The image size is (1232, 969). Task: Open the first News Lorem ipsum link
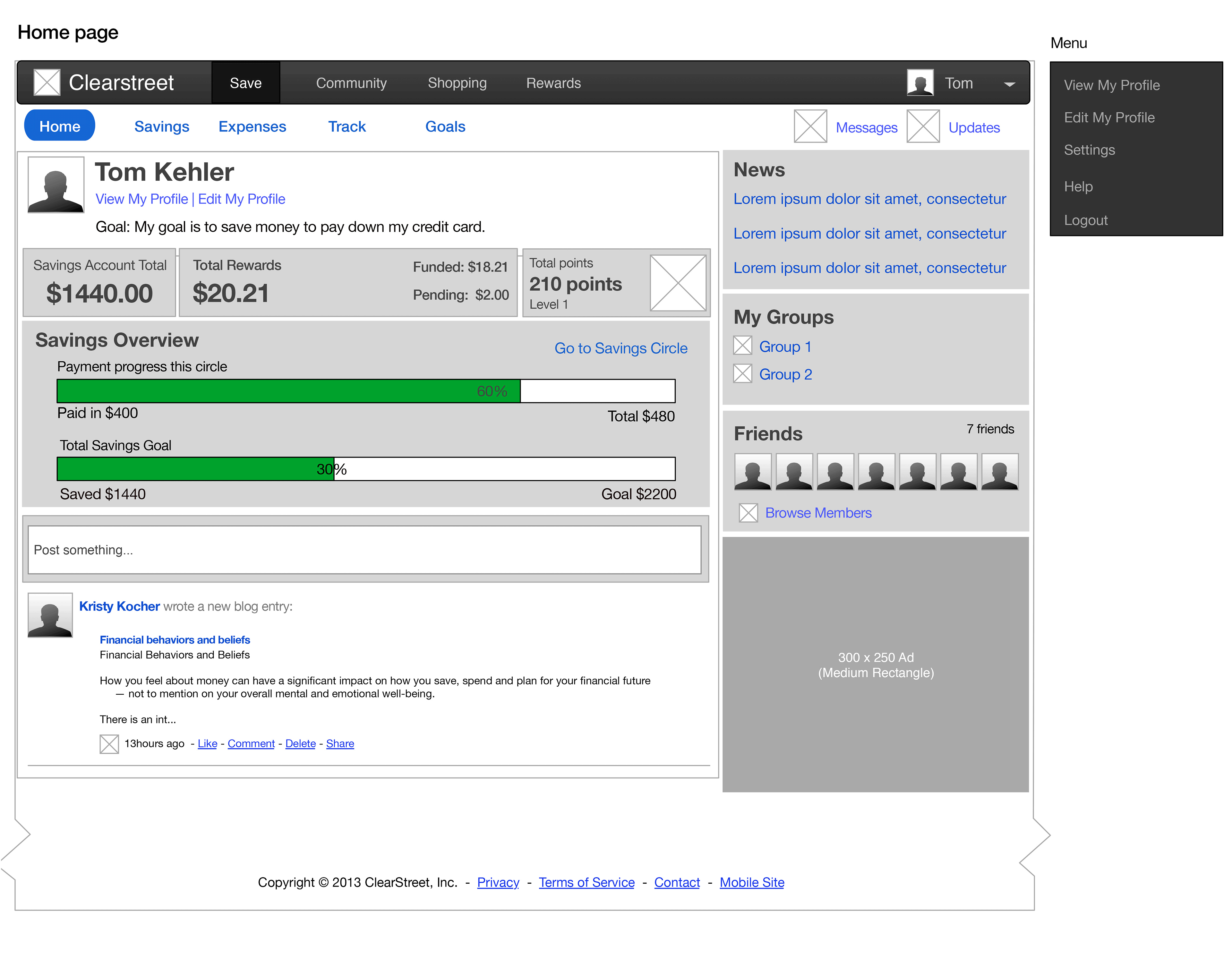869,199
